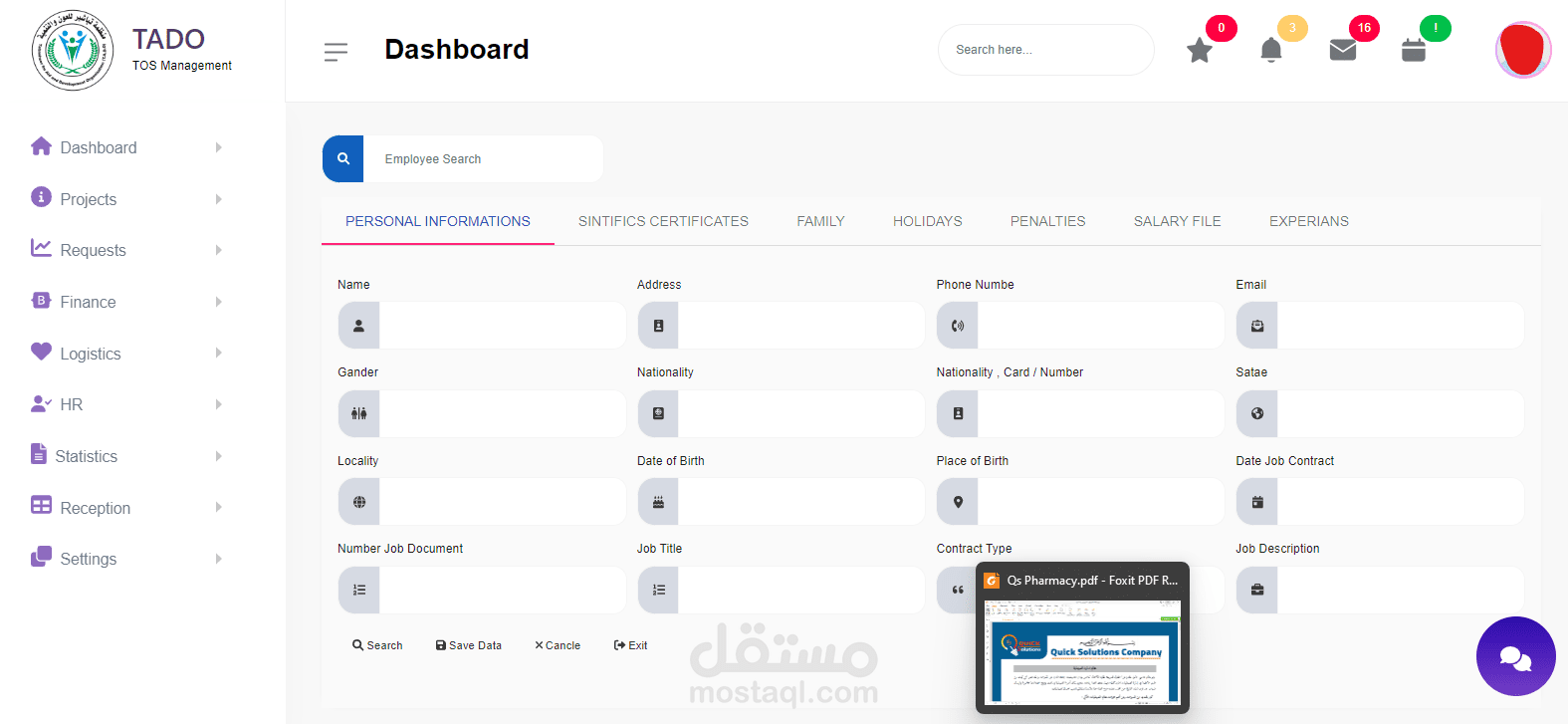
Task: Click the Email text input
Action: point(1401,326)
